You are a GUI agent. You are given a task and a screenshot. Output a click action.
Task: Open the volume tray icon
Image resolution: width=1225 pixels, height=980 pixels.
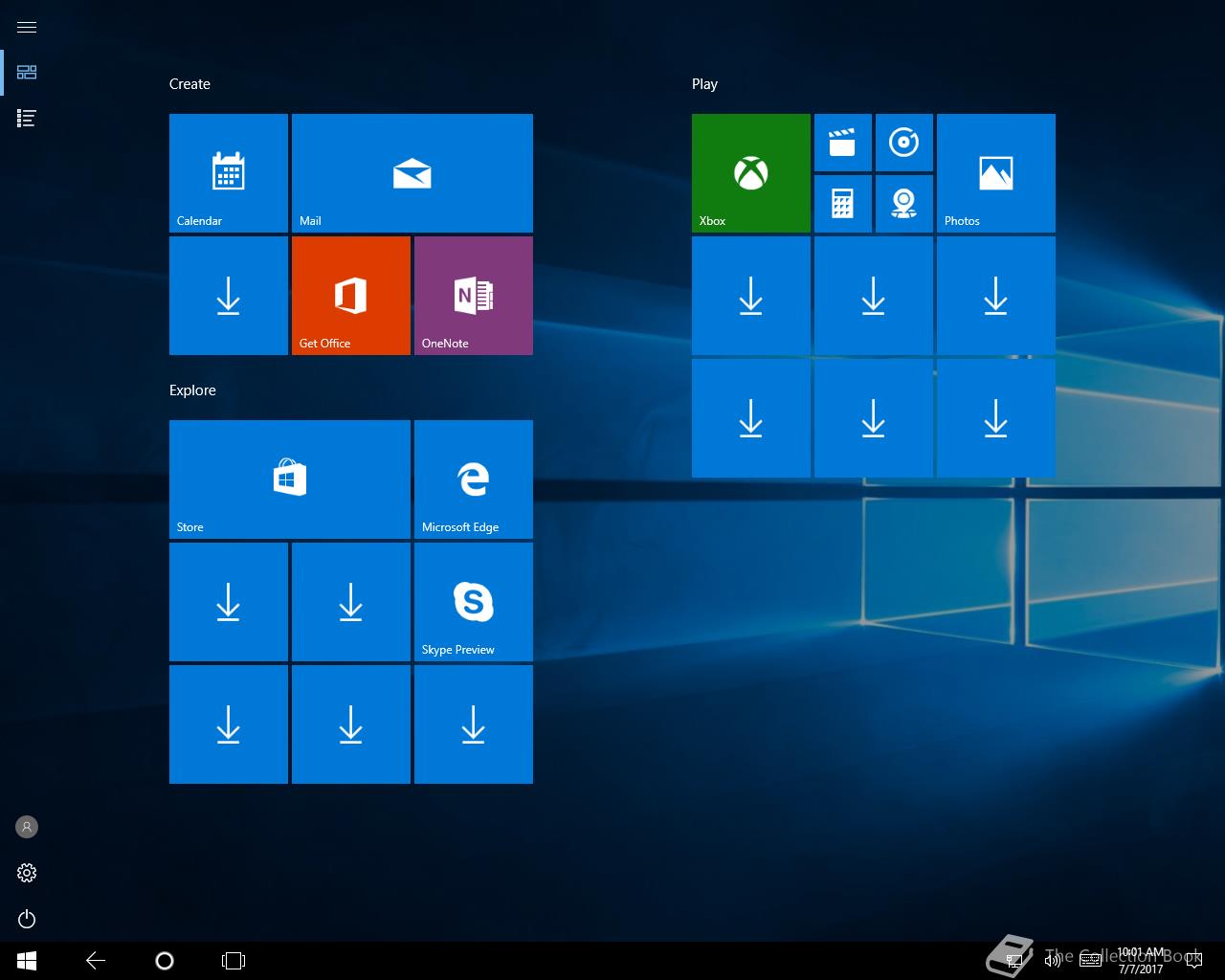point(1053,961)
